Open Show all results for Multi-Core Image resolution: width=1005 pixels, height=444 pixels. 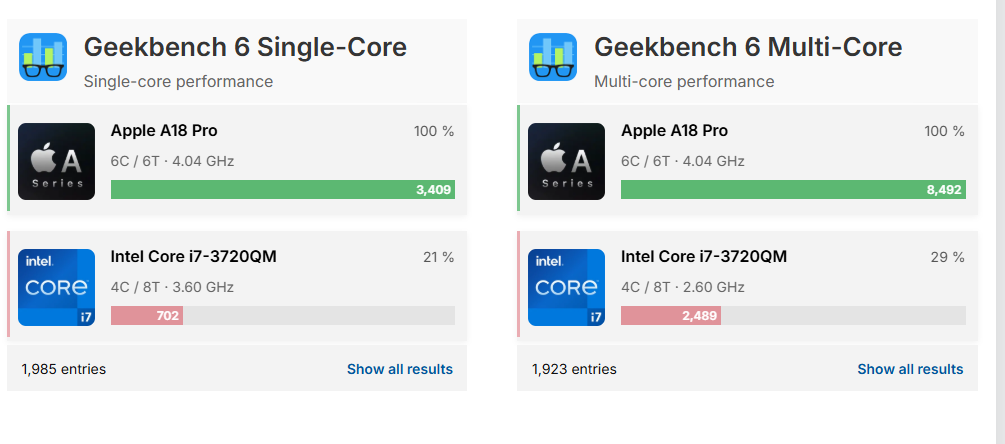(x=910, y=369)
